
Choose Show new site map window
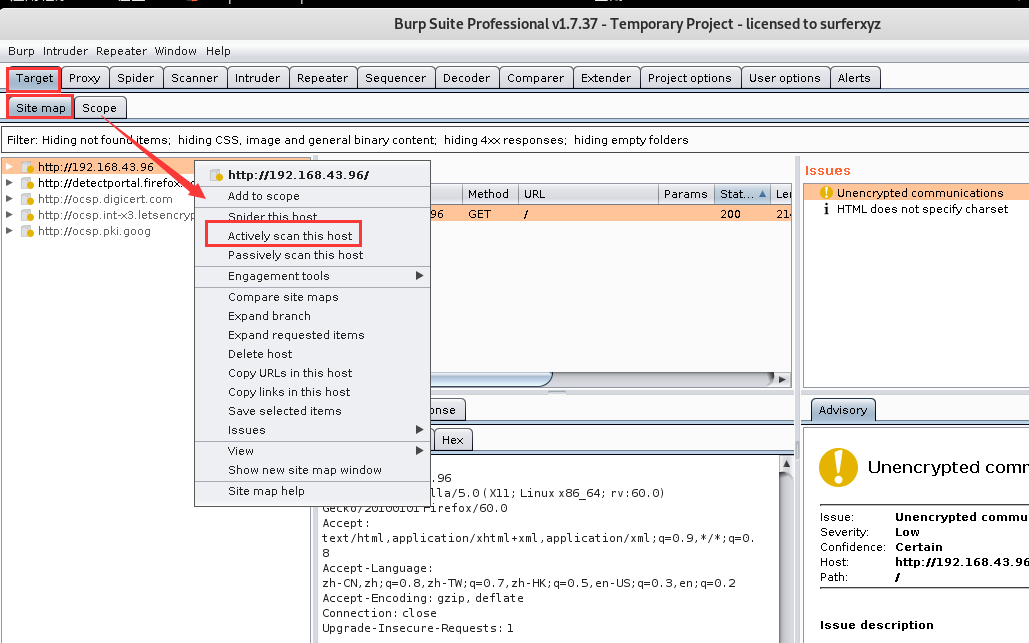click(x=312, y=470)
